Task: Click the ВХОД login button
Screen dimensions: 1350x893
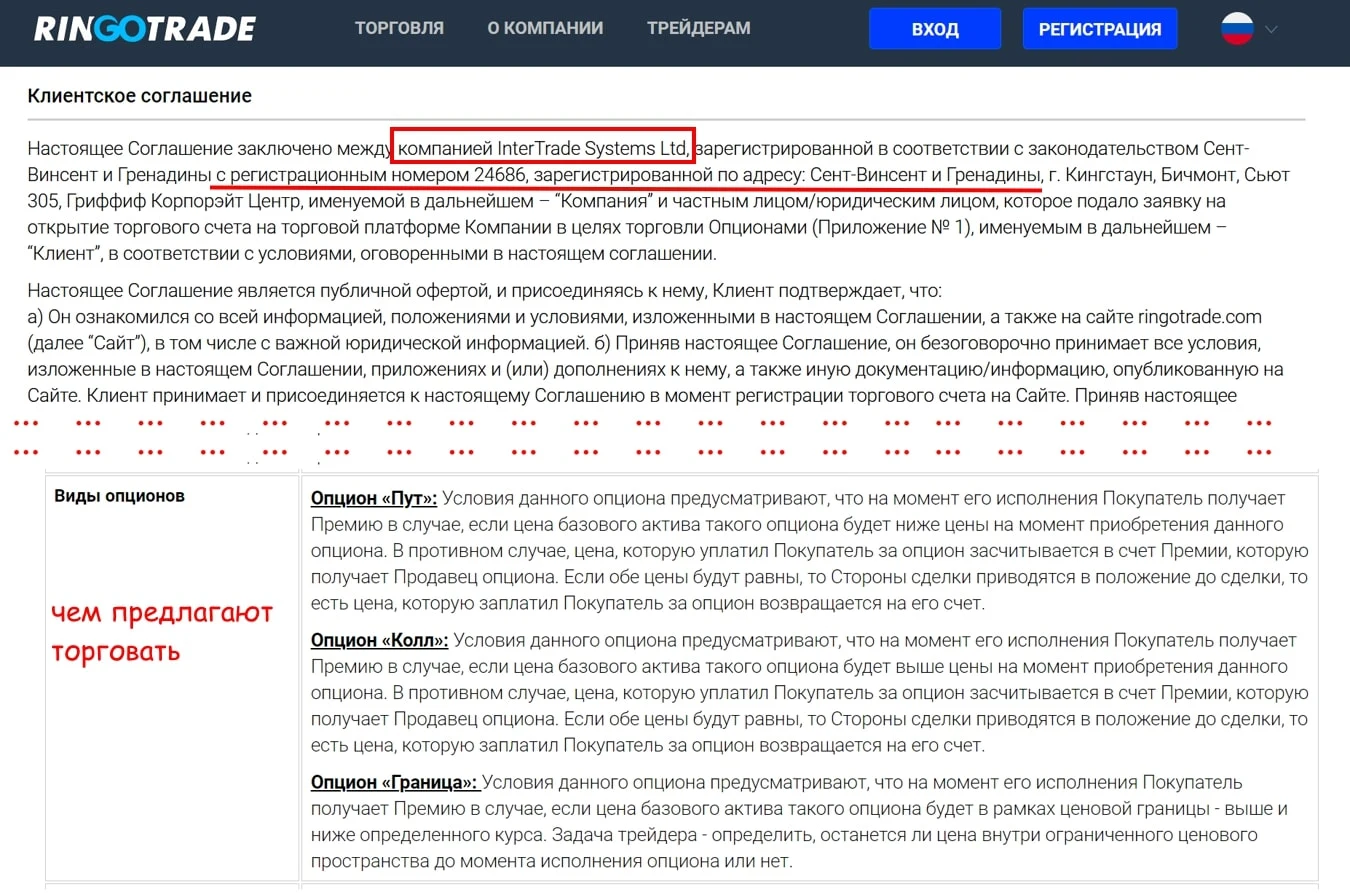Action: pos(935,29)
